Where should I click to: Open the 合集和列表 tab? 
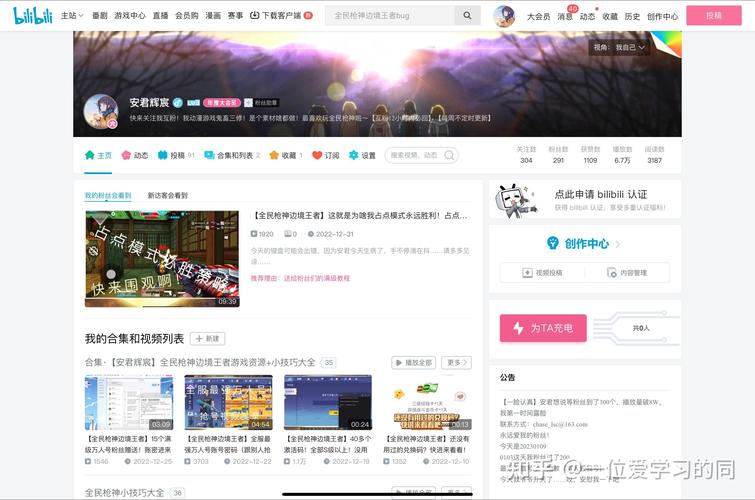(232, 155)
